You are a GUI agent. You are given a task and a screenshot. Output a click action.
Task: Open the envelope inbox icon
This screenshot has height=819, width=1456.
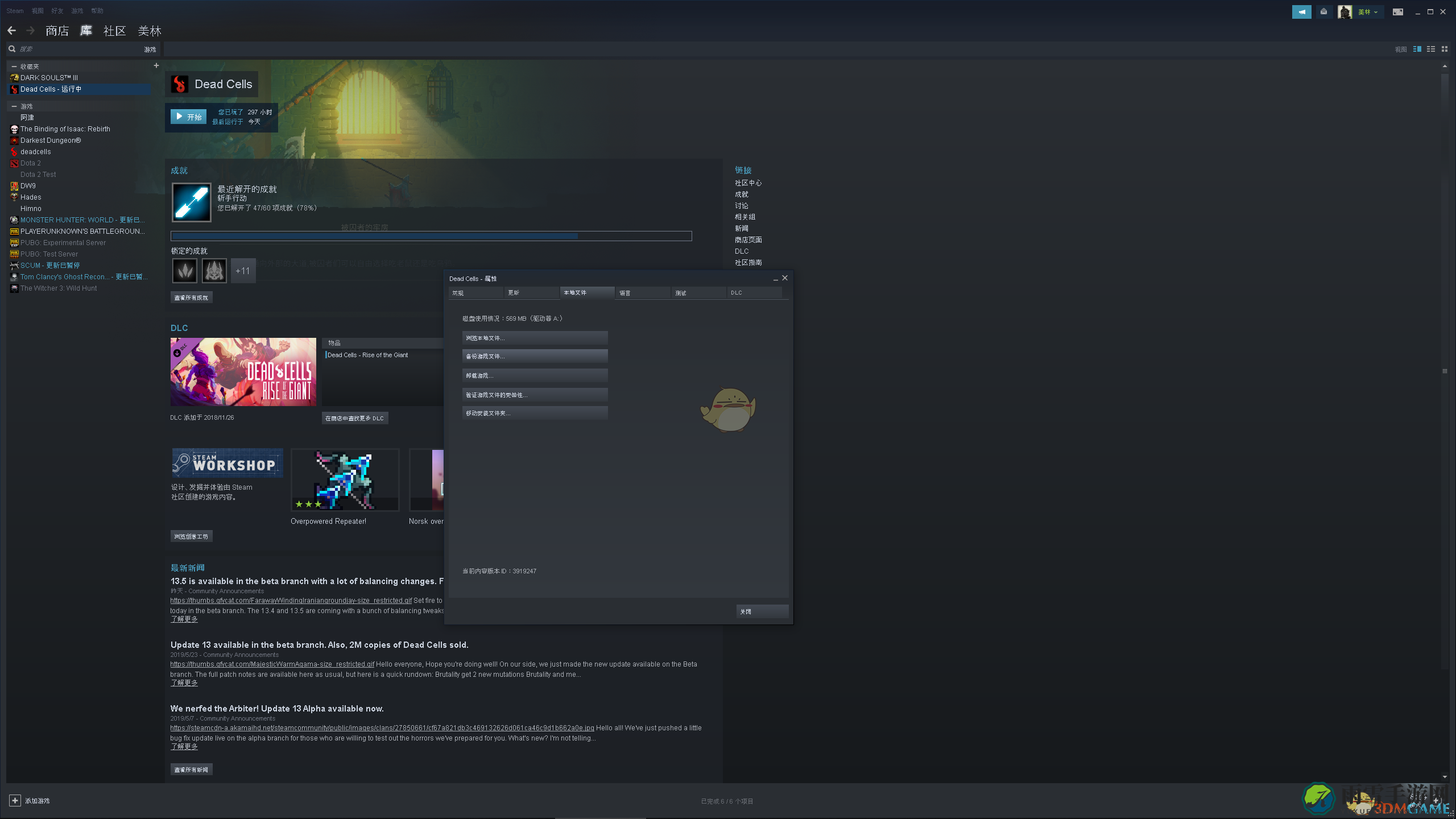1324,12
